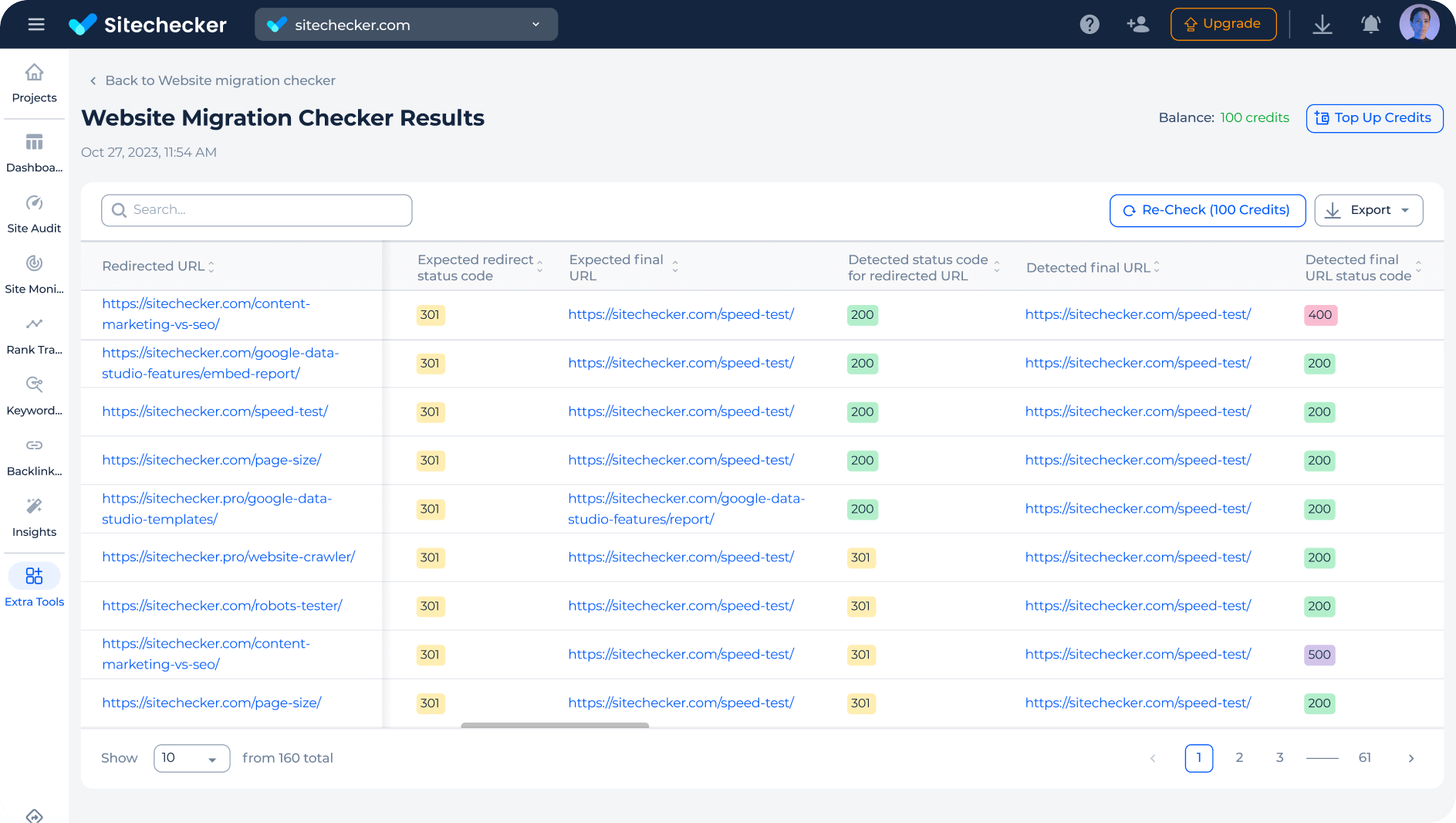This screenshot has height=823, width=1456.
Task: Focus the Search input field
Action: point(256,210)
